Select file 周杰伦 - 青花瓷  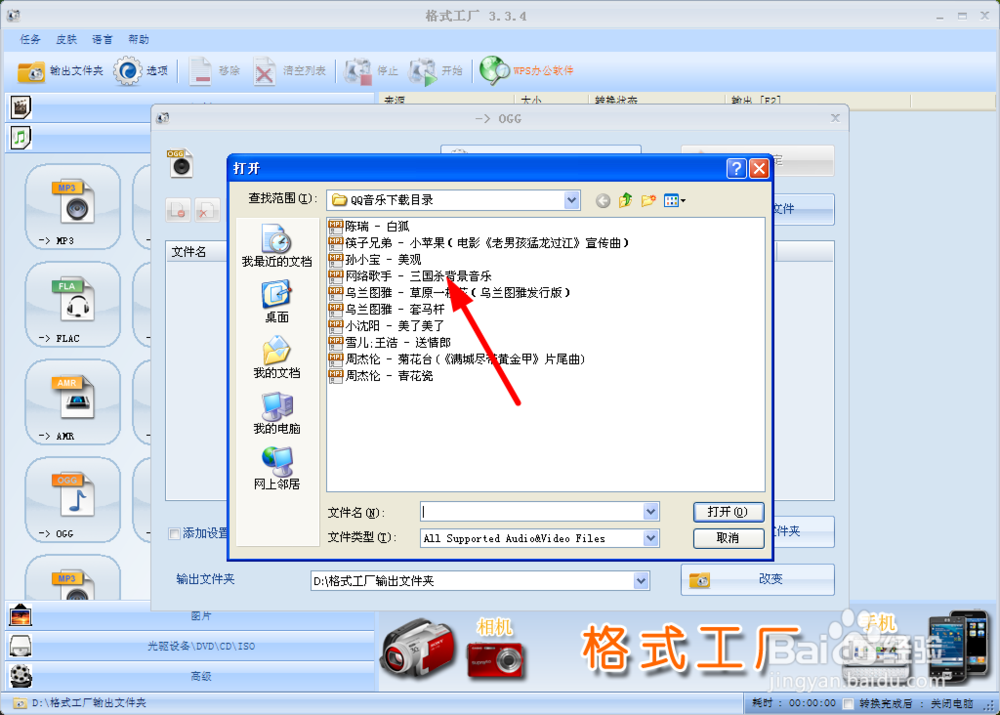coord(381,376)
